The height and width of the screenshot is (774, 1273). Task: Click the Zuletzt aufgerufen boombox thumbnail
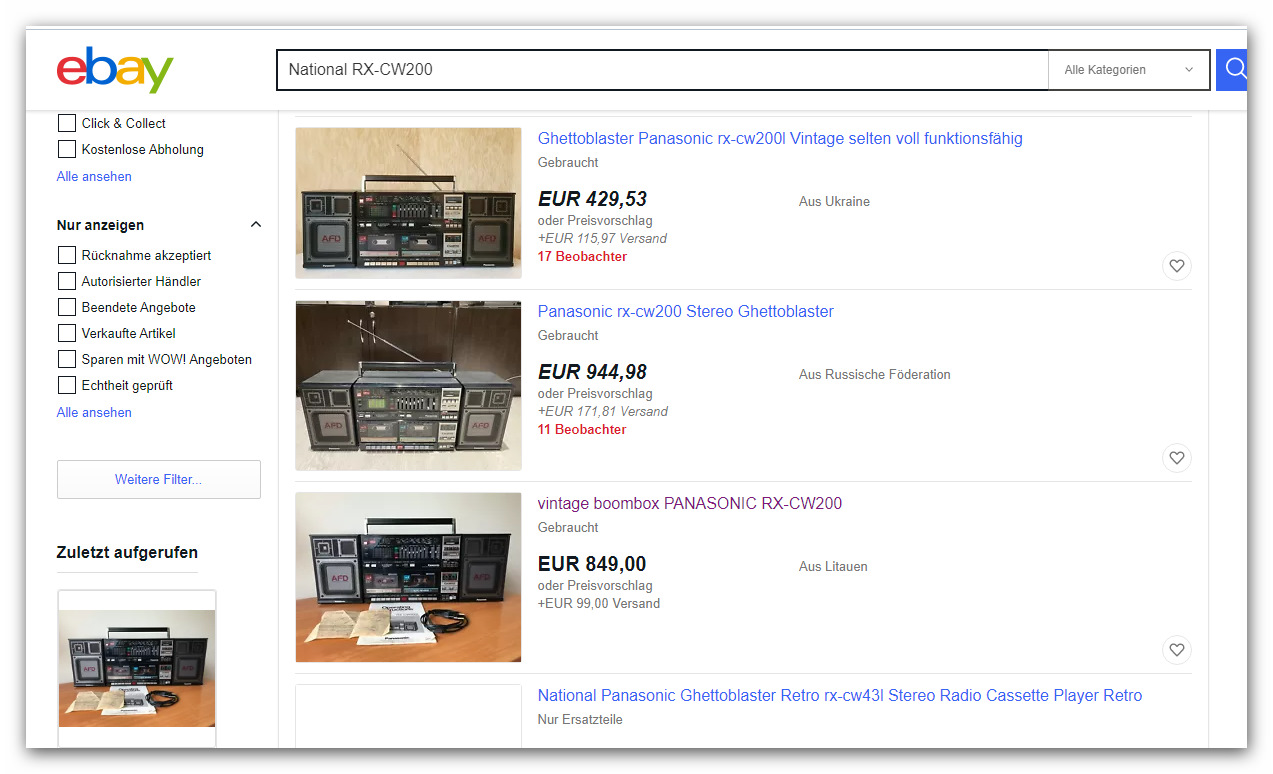point(137,667)
